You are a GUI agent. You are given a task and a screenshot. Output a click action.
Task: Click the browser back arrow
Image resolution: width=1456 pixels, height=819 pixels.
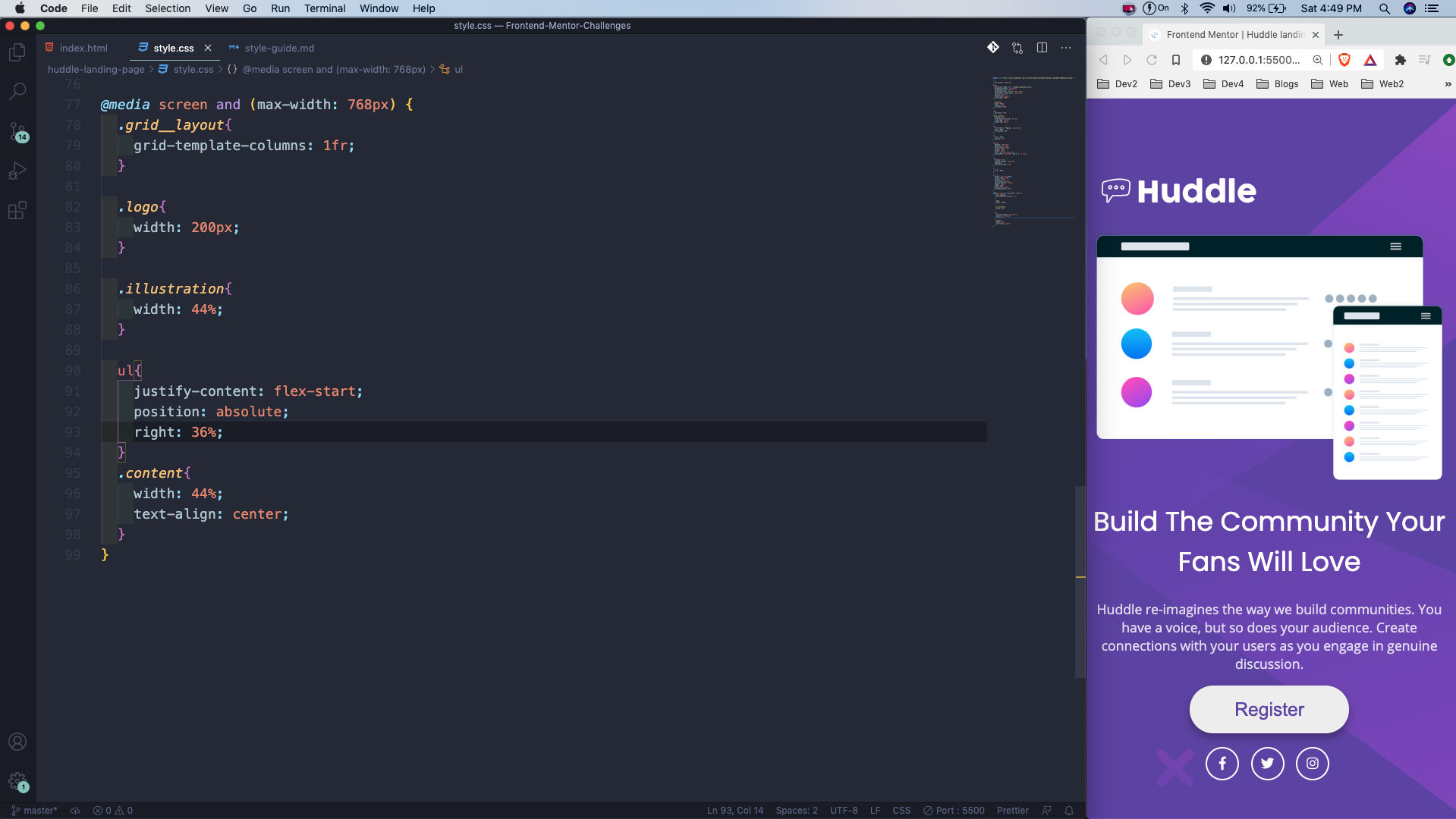(x=1104, y=60)
